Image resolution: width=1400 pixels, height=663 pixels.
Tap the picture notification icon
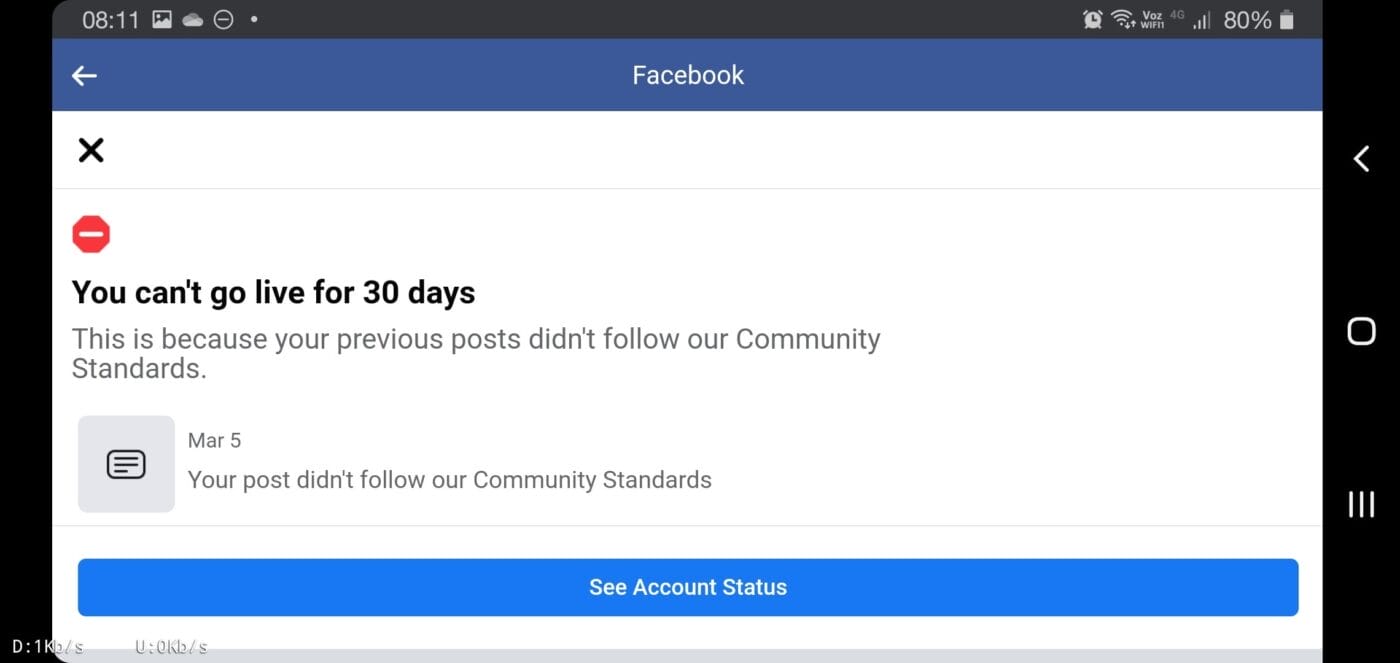[162, 20]
